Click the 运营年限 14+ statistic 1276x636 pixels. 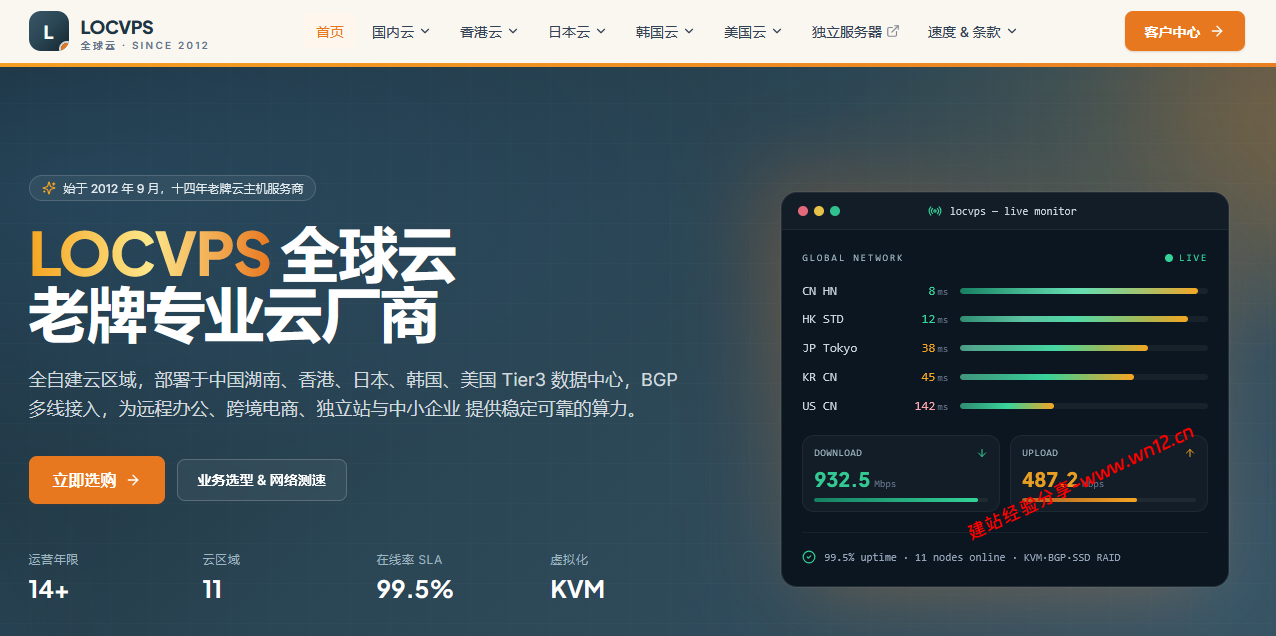tap(53, 577)
